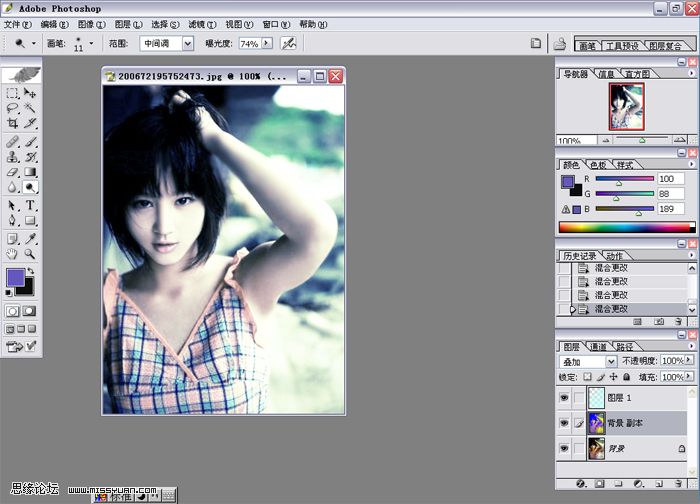700x504 pixels.
Task: Select the Pen tool
Action: pyautogui.click(x=12, y=221)
